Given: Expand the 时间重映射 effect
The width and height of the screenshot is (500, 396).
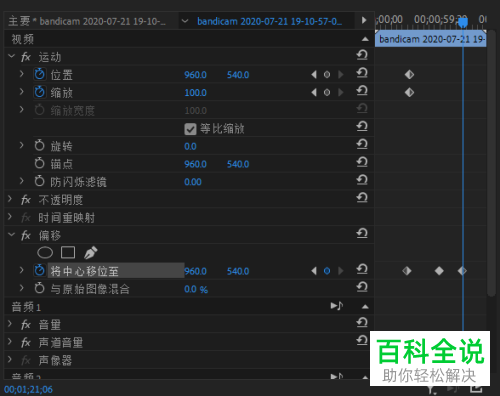Looking at the screenshot, I should pos(10,217).
